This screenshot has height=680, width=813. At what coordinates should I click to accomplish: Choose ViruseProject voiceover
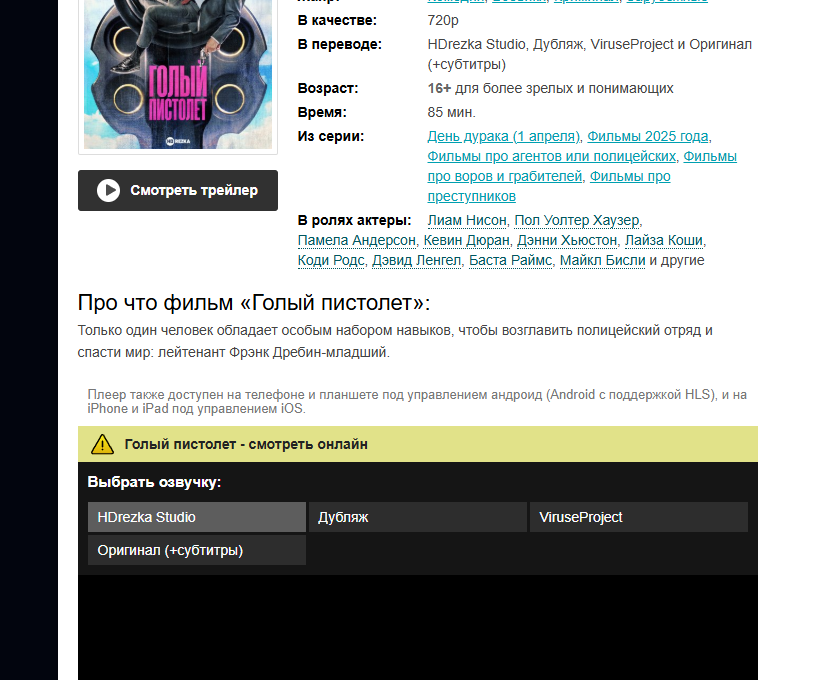tap(639, 517)
